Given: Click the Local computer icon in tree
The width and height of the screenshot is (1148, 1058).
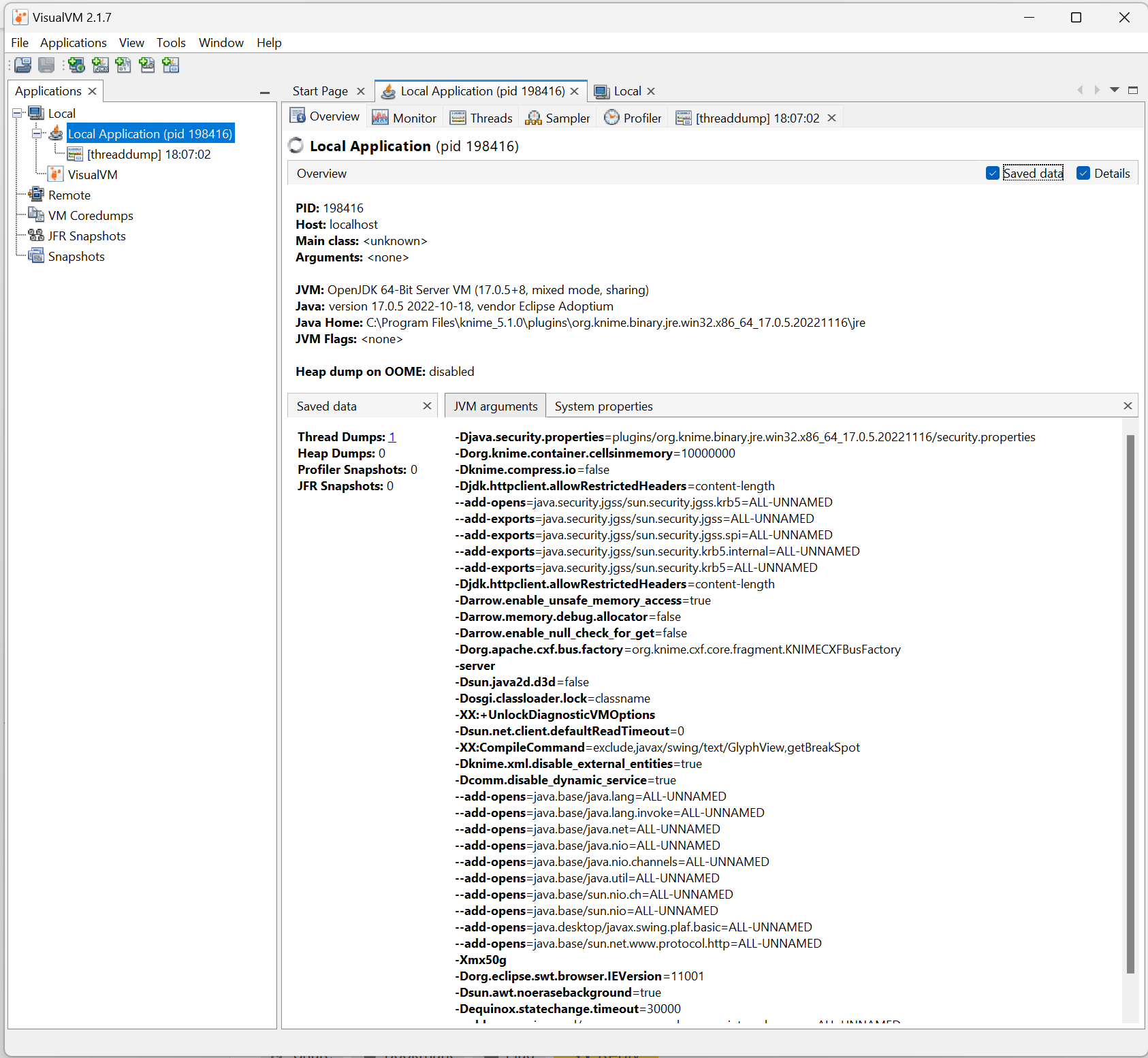Looking at the screenshot, I should [x=37, y=113].
